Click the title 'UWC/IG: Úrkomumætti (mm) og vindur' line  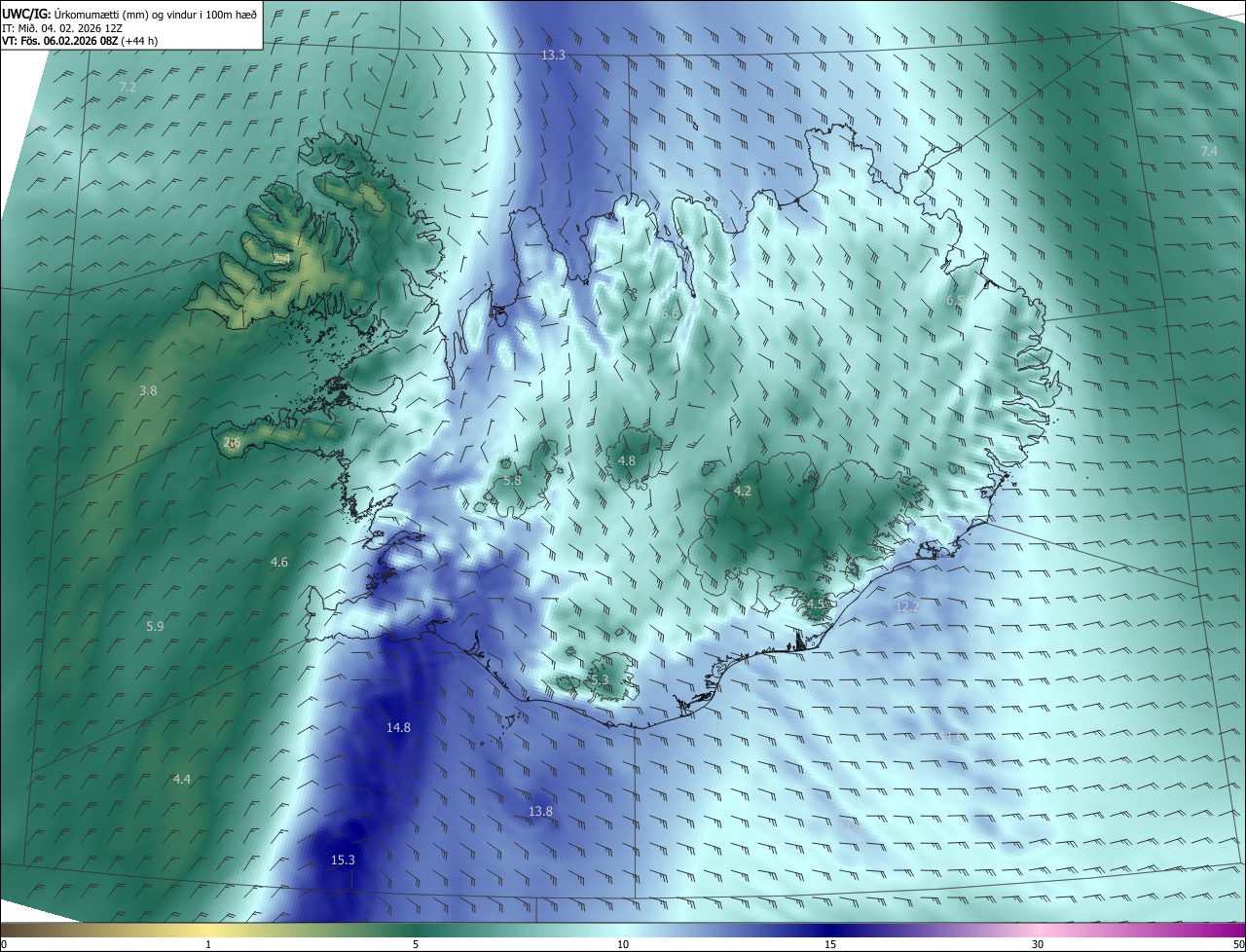[x=129, y=13]
